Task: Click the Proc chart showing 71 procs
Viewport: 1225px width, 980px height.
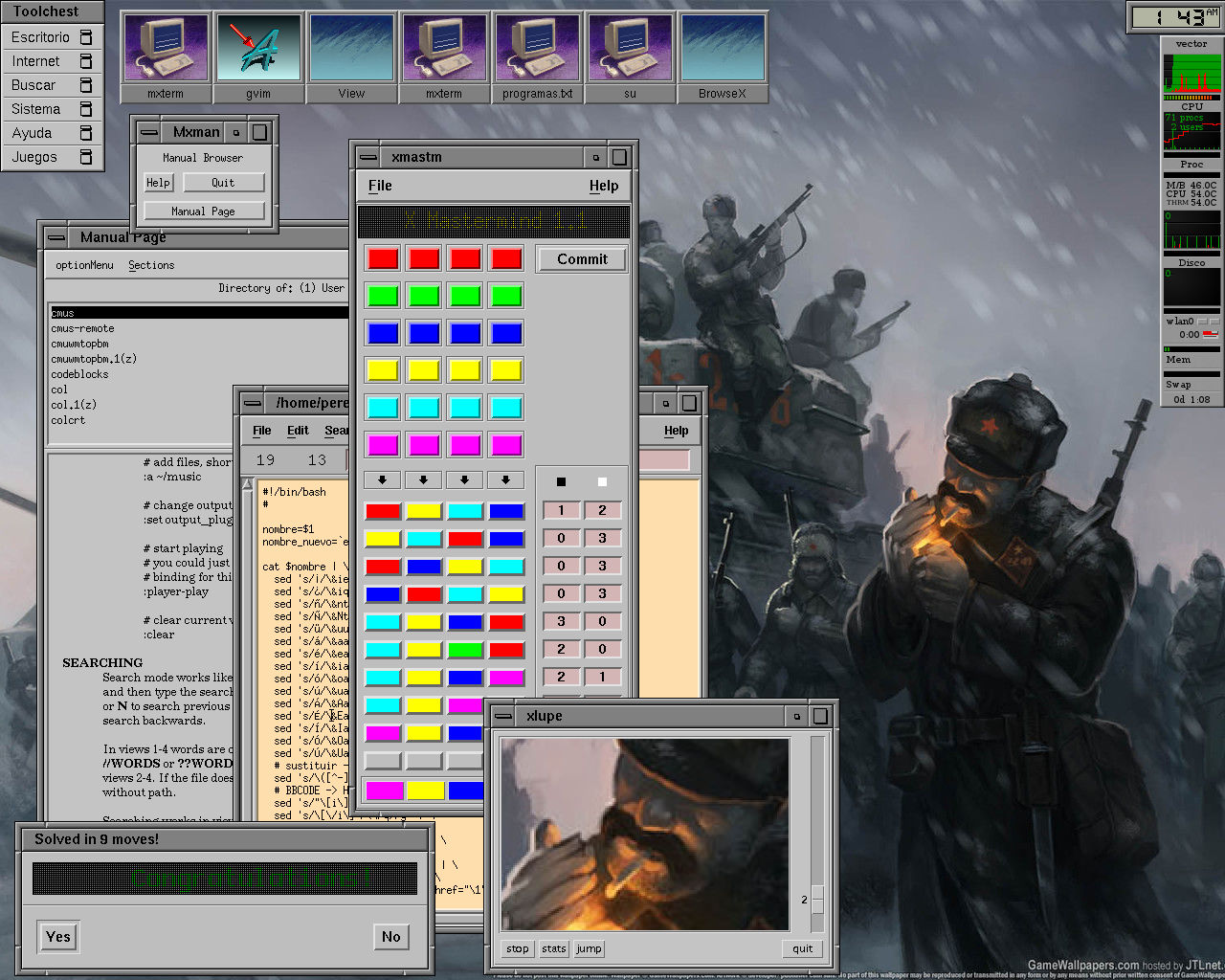Action: coord(1192,132)
